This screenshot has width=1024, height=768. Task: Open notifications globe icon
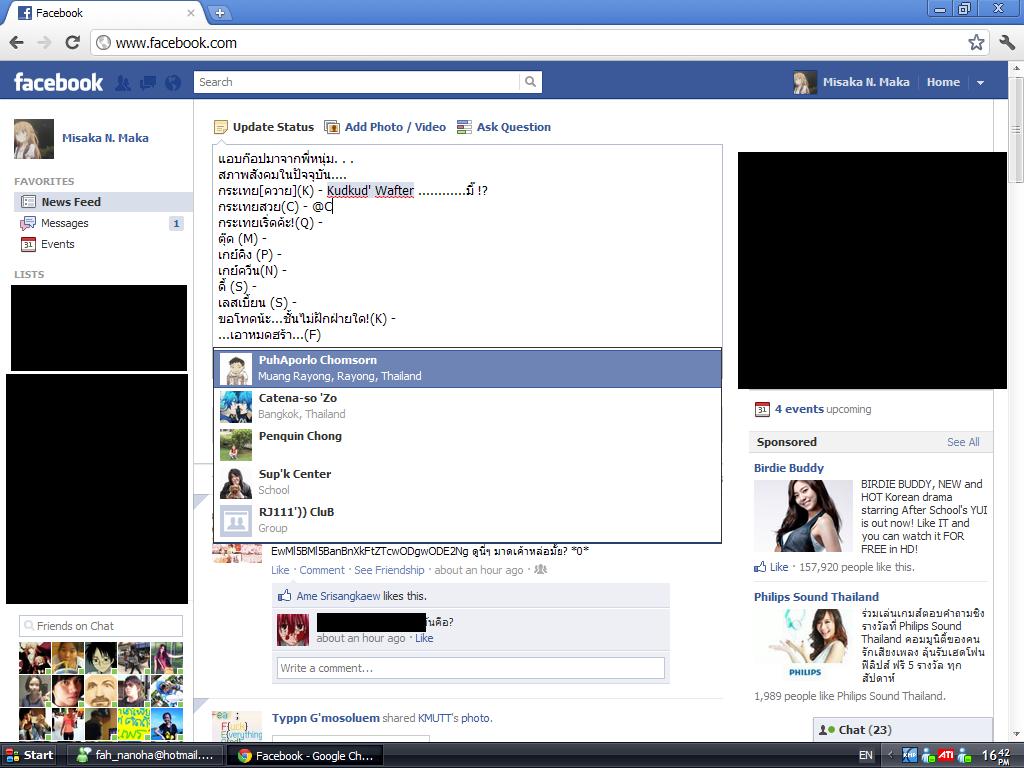(173, 82)
